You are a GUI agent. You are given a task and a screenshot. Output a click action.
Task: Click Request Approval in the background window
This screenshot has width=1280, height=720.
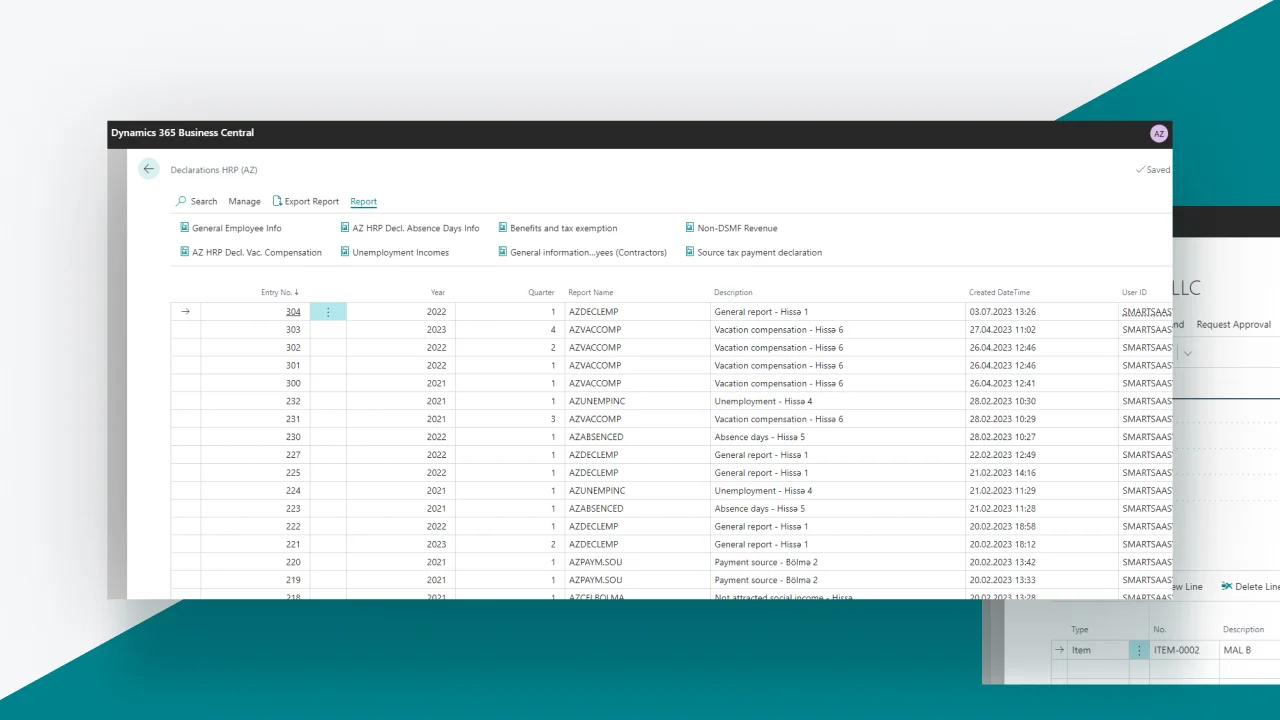(x=1233, y=324)
